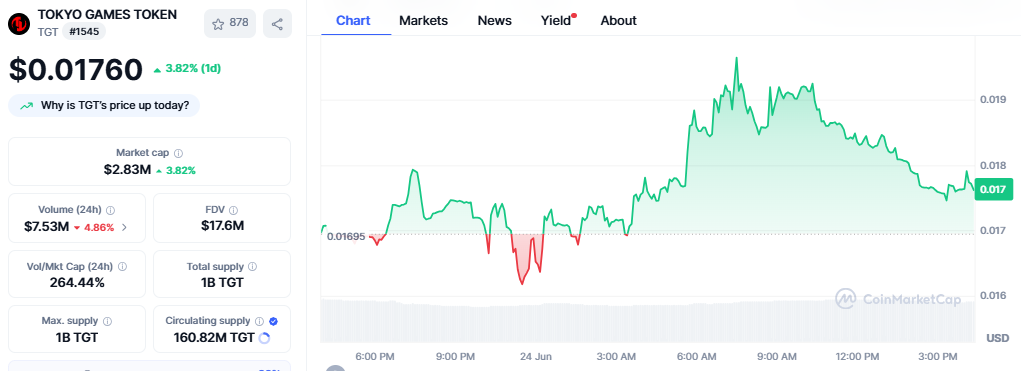Image resolution: width=1021 pixels, height=371 pixels.
Task: Click the Circulating supply info icon
Action: pyautogui.click(x=259, y=321)
